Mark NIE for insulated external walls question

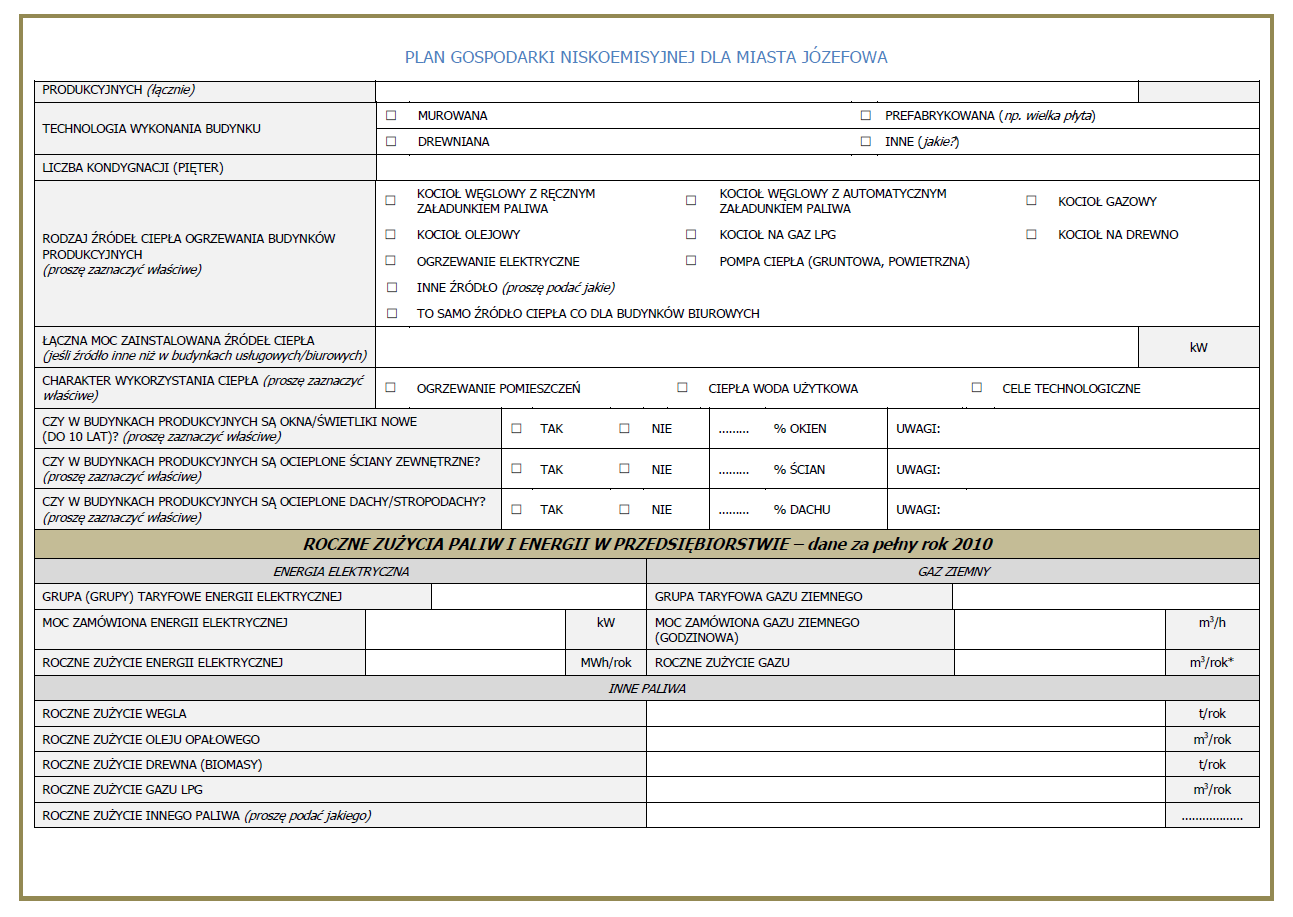(624, 468)
